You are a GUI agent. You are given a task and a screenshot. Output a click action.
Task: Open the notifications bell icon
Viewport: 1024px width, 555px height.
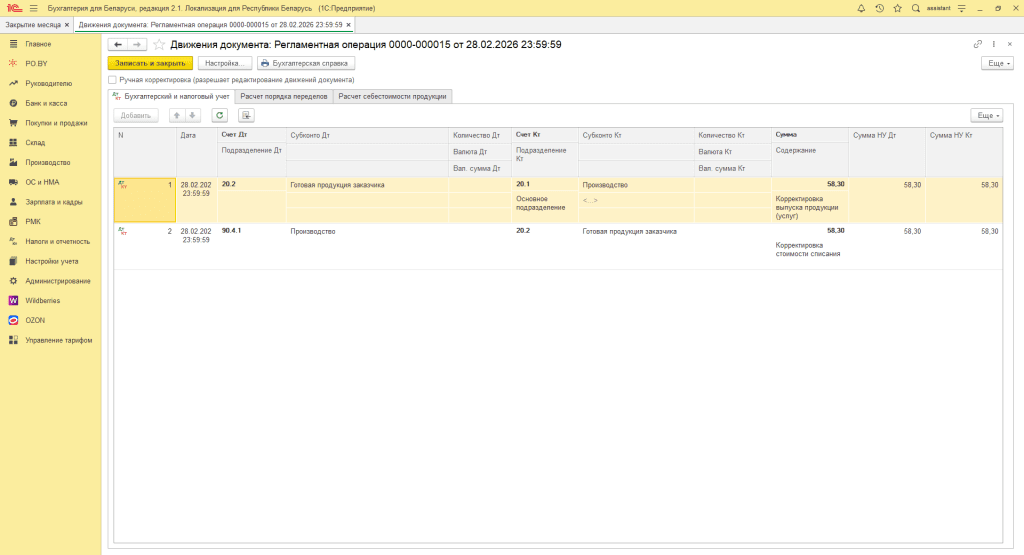point(861,8)
